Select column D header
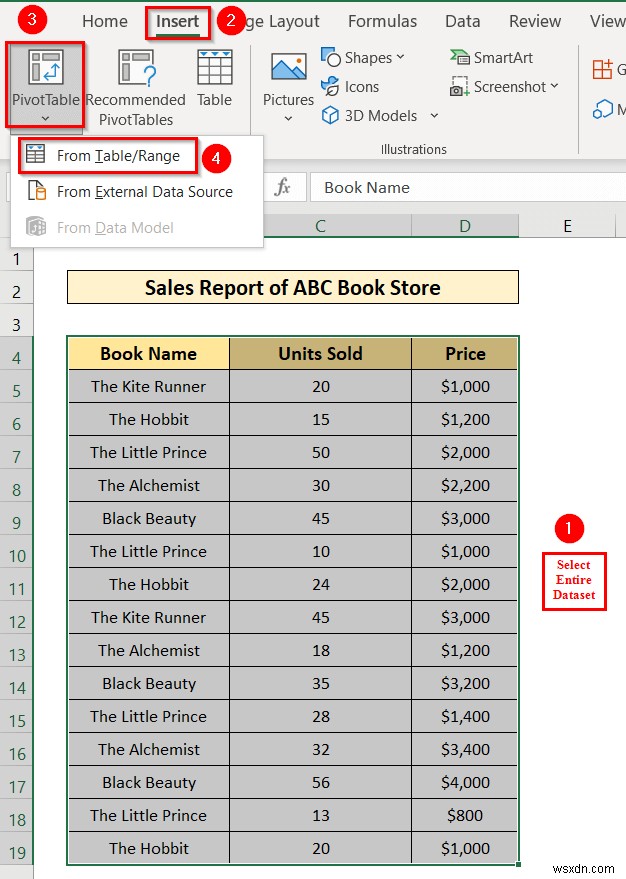 [x=465, y=226]
